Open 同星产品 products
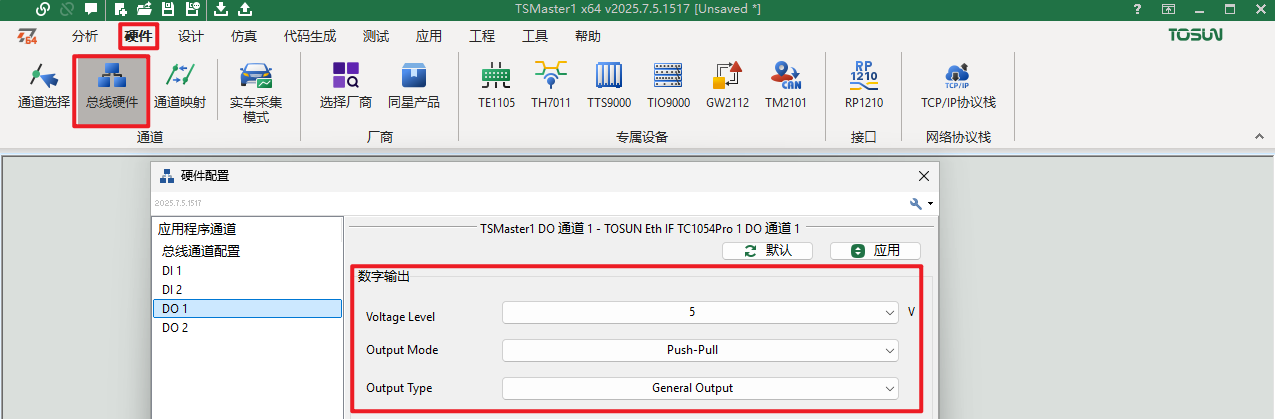 click(414, 87)
